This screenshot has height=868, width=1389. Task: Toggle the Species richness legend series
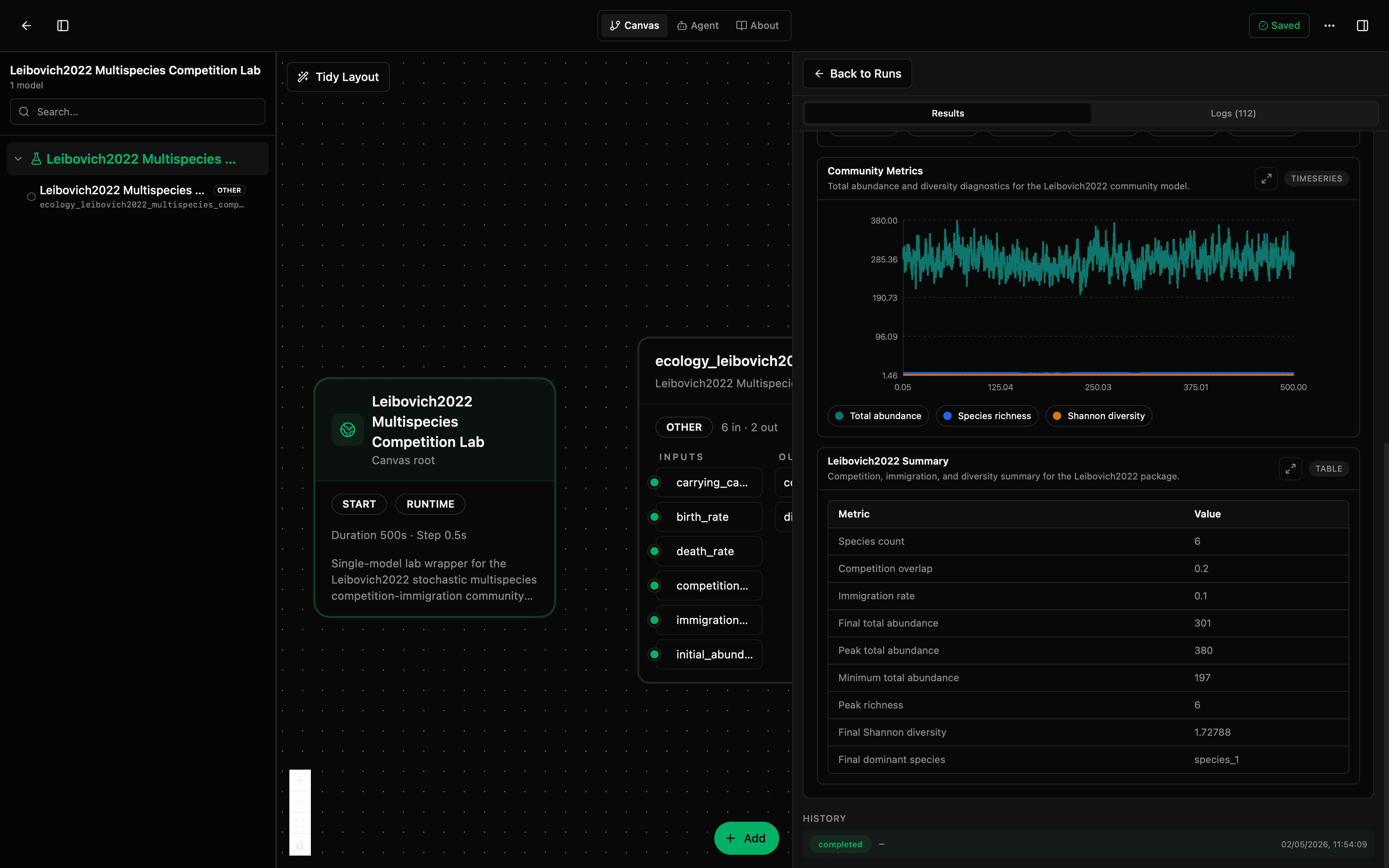click(987, 416)
